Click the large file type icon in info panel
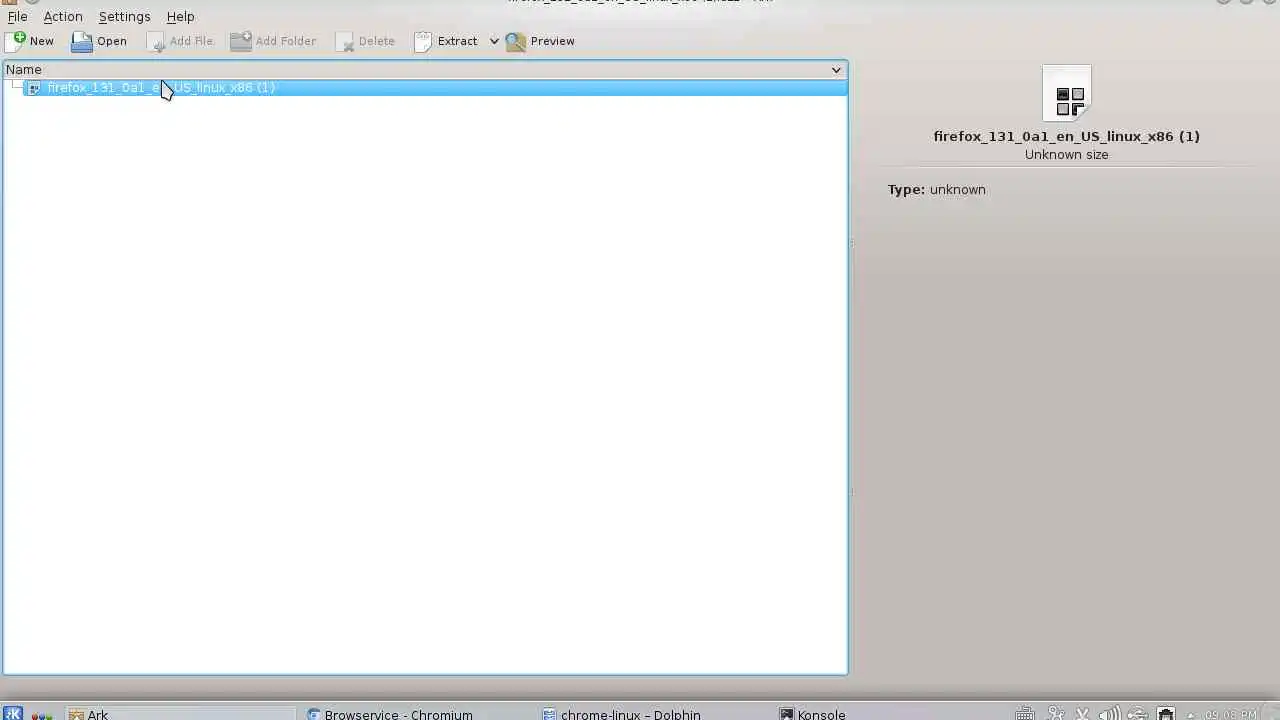1280x720 pixels. (x=1067, y=94)
